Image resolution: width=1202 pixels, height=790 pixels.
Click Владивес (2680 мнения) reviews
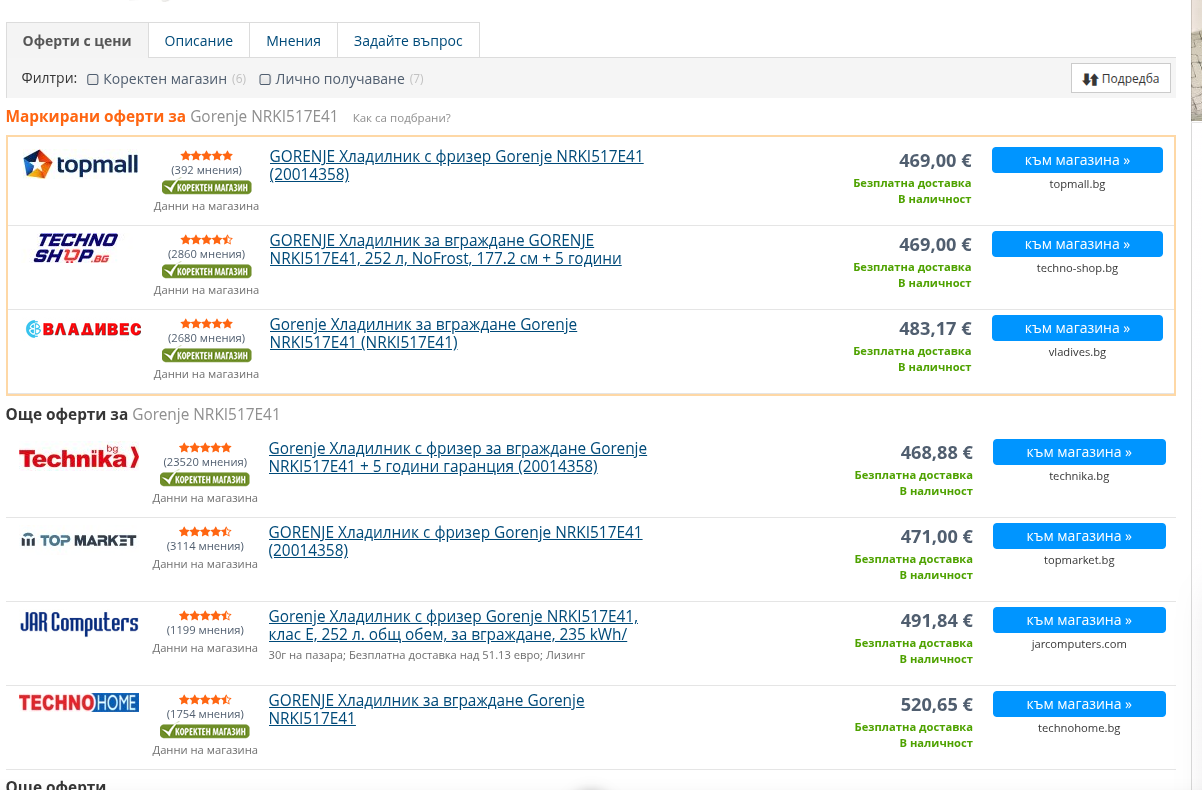(x=206, y=338)
